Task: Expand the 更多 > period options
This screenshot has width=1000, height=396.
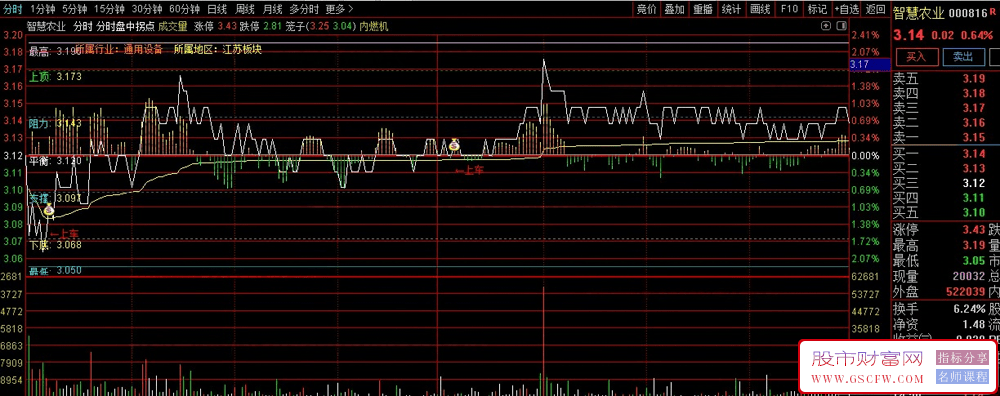Action: pos(339,9)
